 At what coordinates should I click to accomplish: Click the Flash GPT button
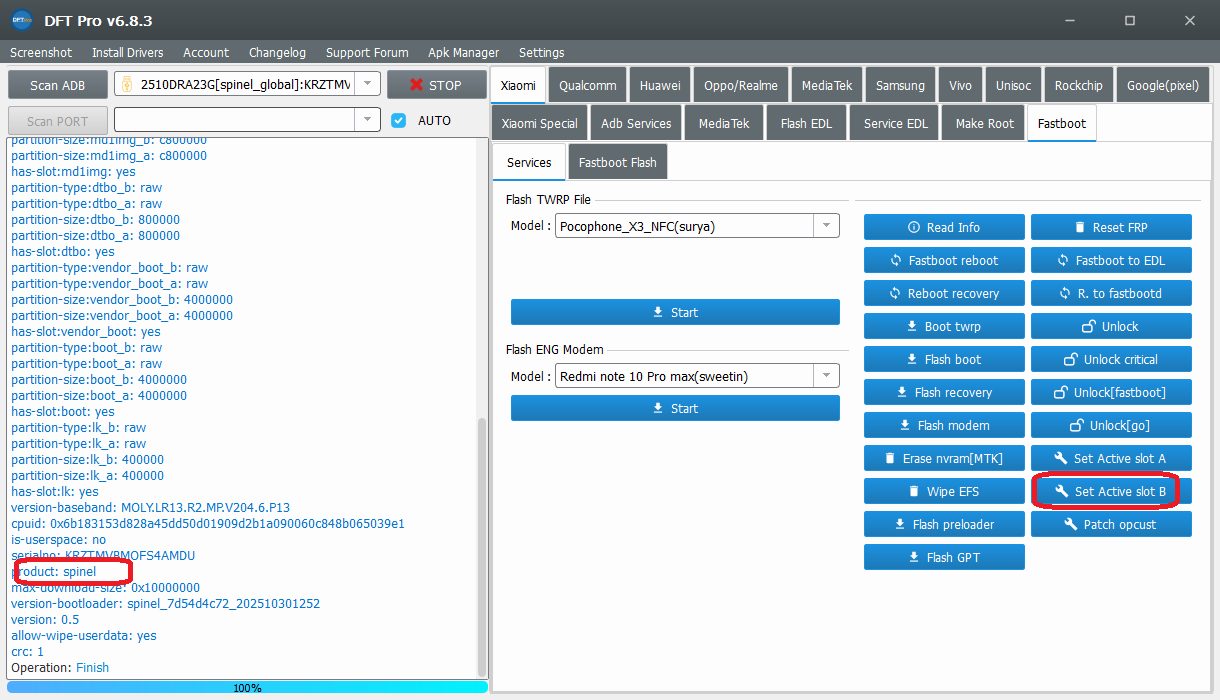[944, 557]
